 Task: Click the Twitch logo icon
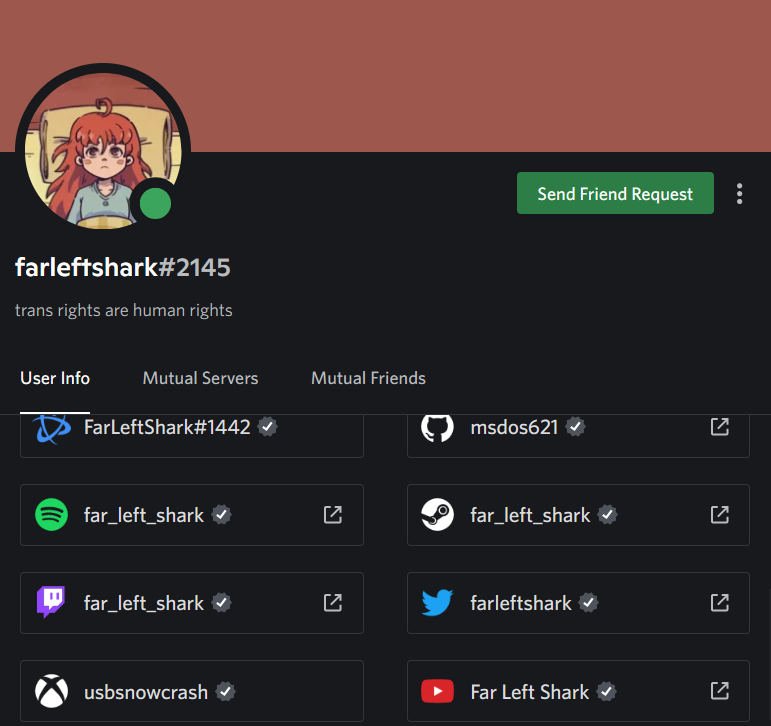click(51, 602)
